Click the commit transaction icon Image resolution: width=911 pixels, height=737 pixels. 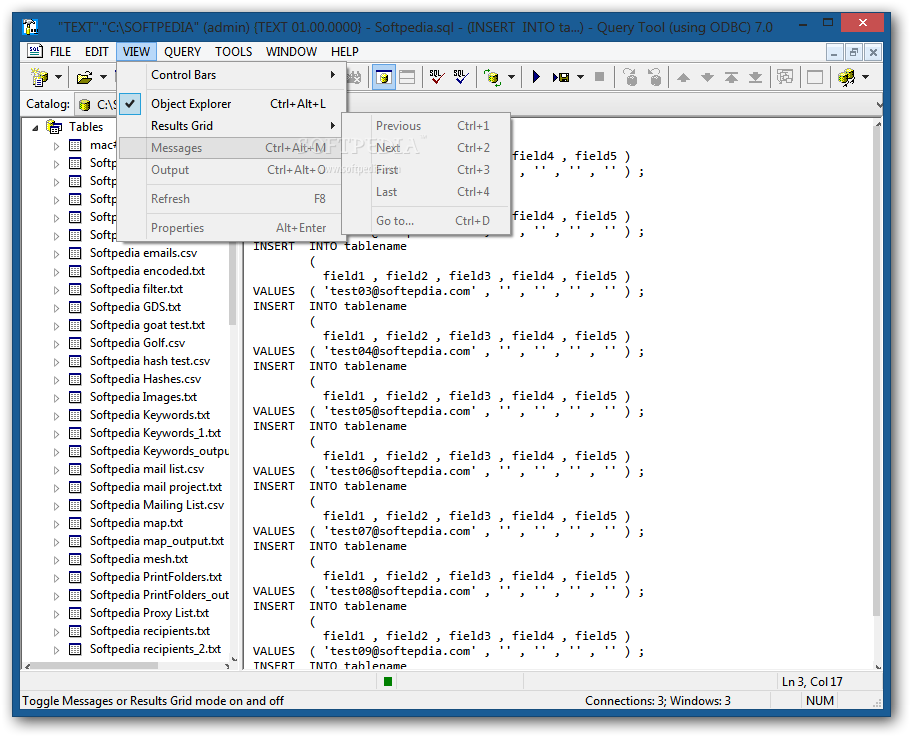(630, 77)
